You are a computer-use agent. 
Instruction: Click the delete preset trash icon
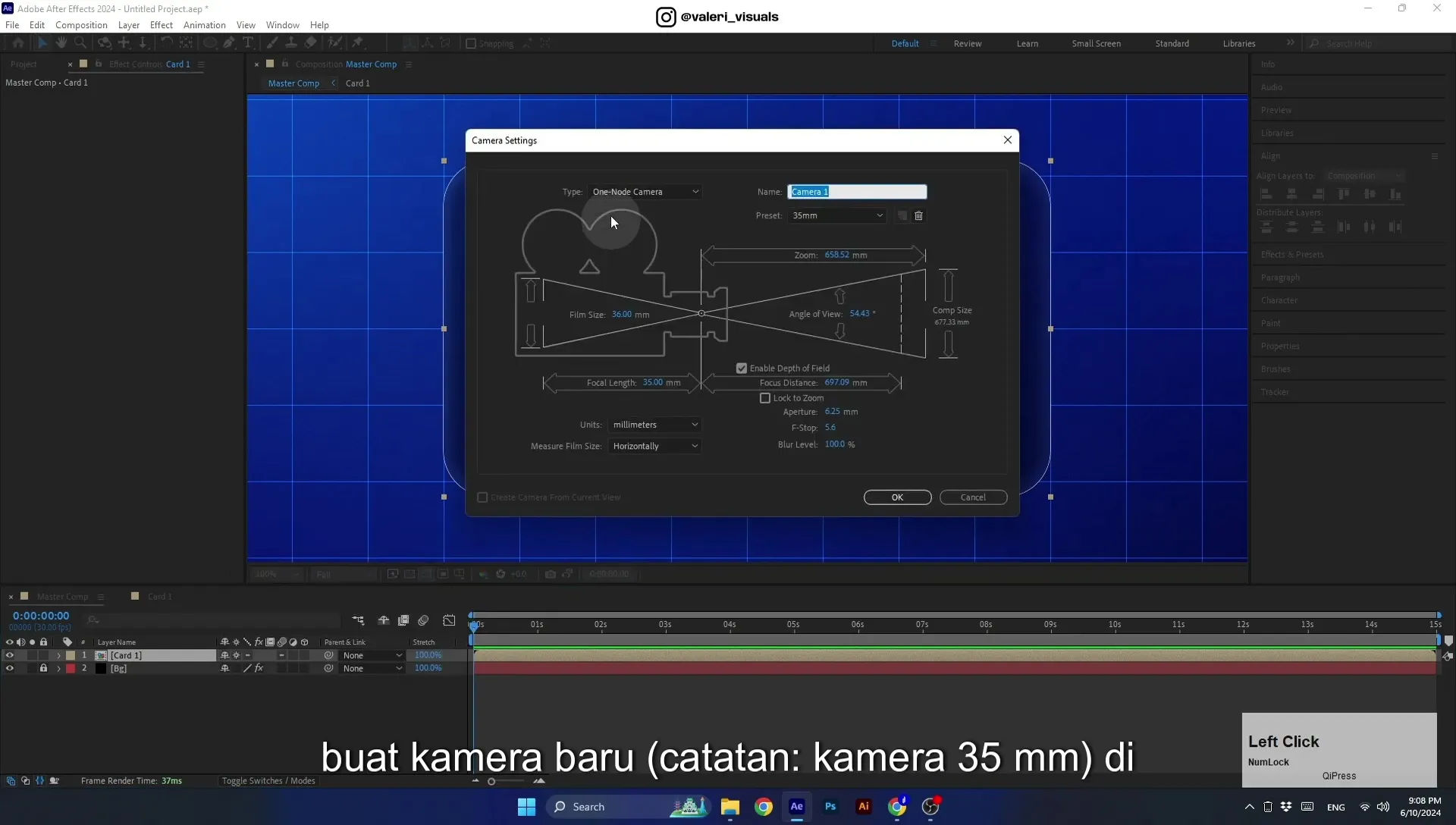(x=918, y=216)
